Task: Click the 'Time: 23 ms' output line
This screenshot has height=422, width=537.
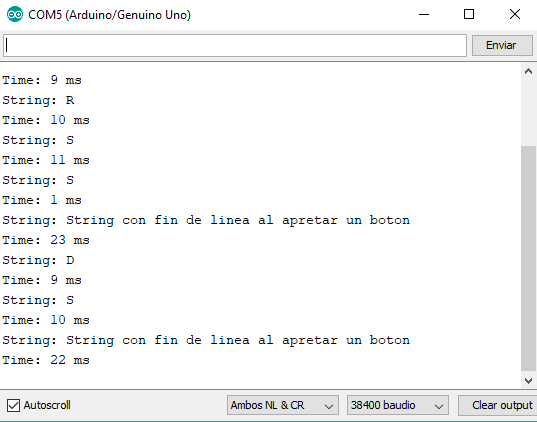Action: coord(46,240)
